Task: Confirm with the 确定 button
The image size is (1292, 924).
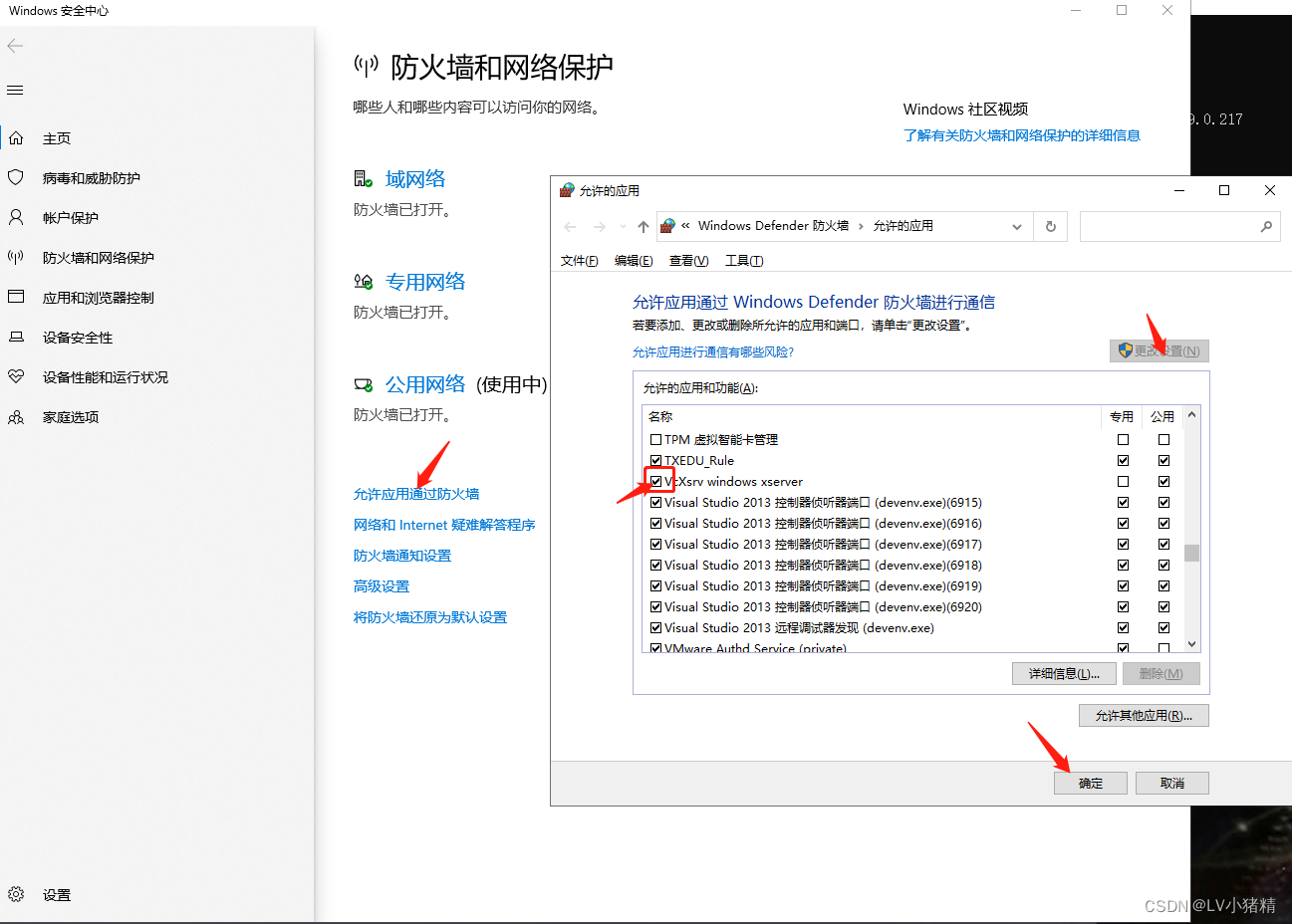Action: tap(1091, 784)
